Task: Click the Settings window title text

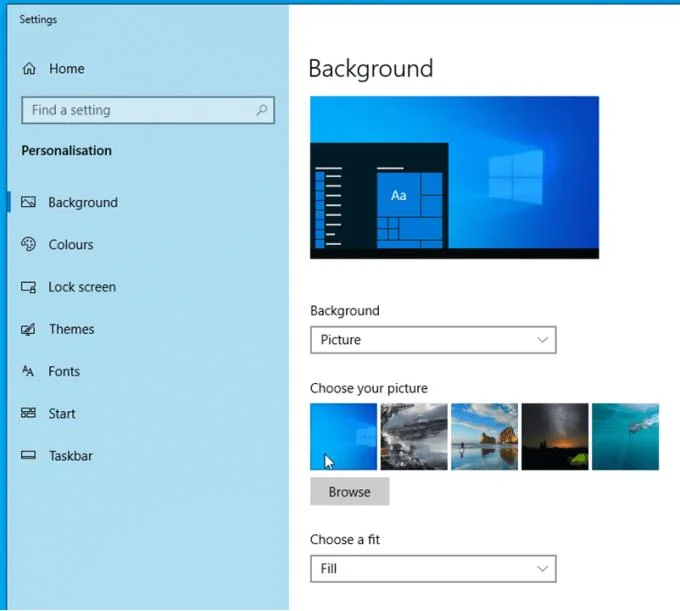Action: pos(38,20)
